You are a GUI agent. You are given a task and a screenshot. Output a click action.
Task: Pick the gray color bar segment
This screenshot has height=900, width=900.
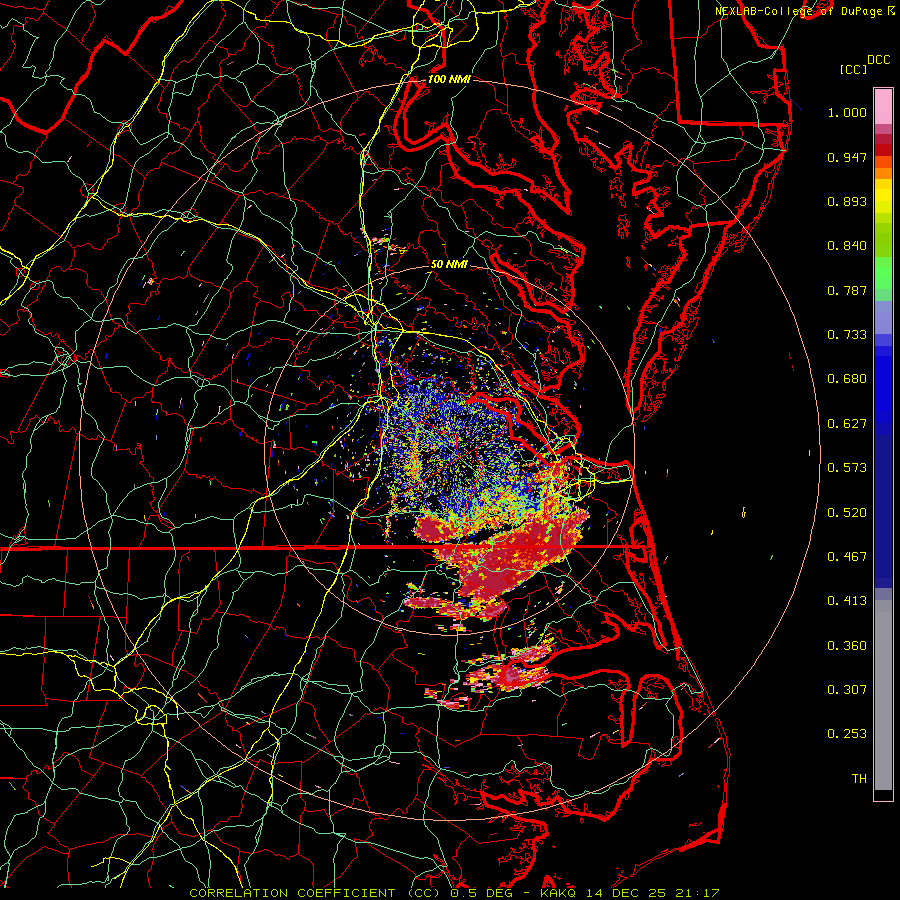[x=883, y=695]
